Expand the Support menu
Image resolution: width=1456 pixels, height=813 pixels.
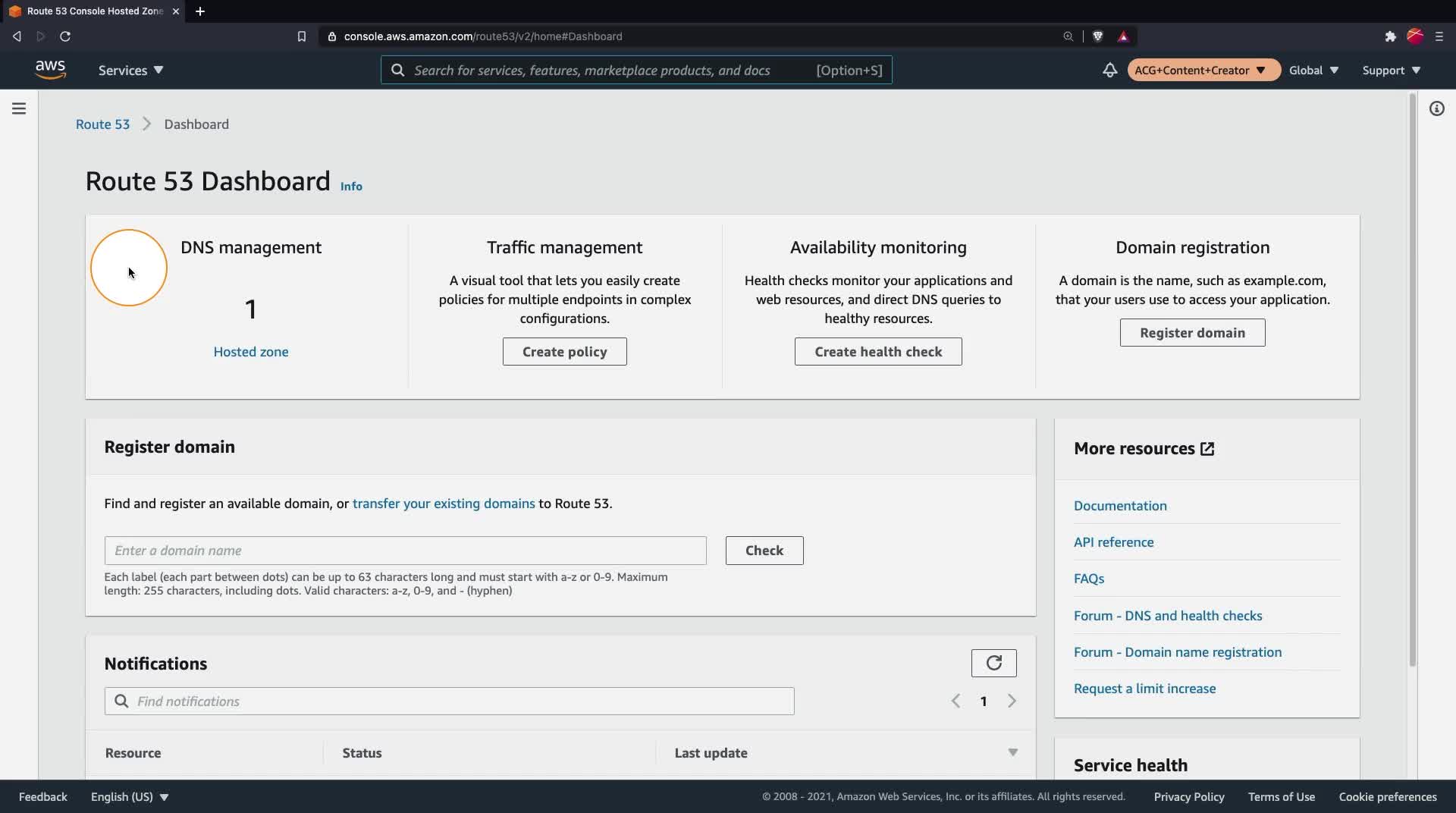(1391, 70)
